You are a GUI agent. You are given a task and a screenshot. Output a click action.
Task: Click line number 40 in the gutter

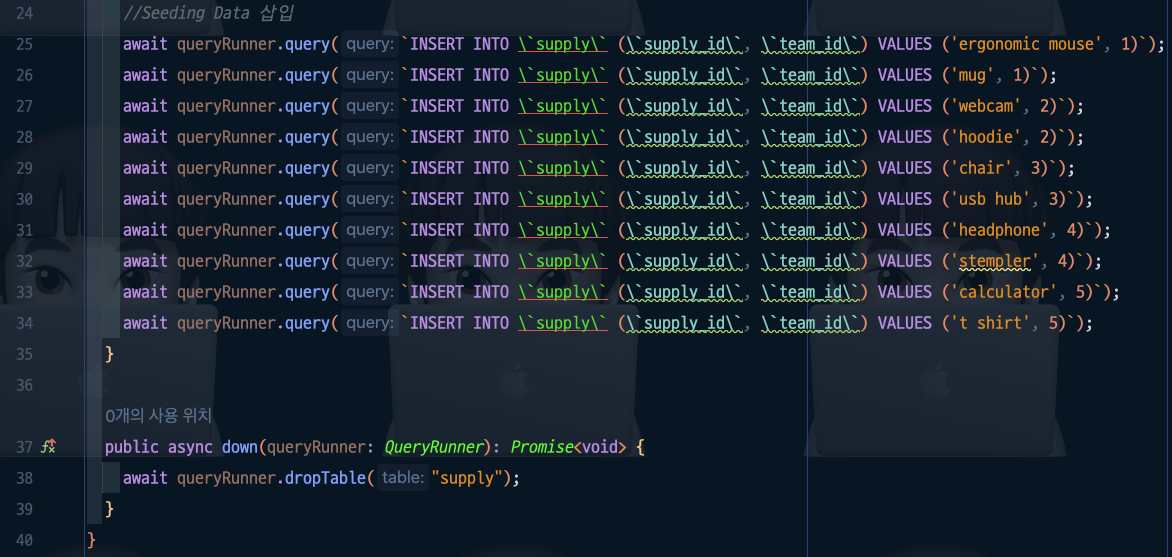click(24, 540)
